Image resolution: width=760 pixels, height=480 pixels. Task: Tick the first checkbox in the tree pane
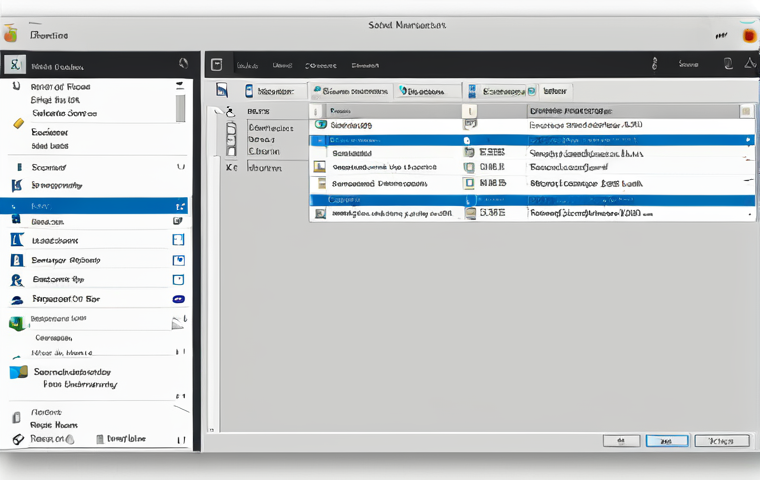[x=232, y=128]
